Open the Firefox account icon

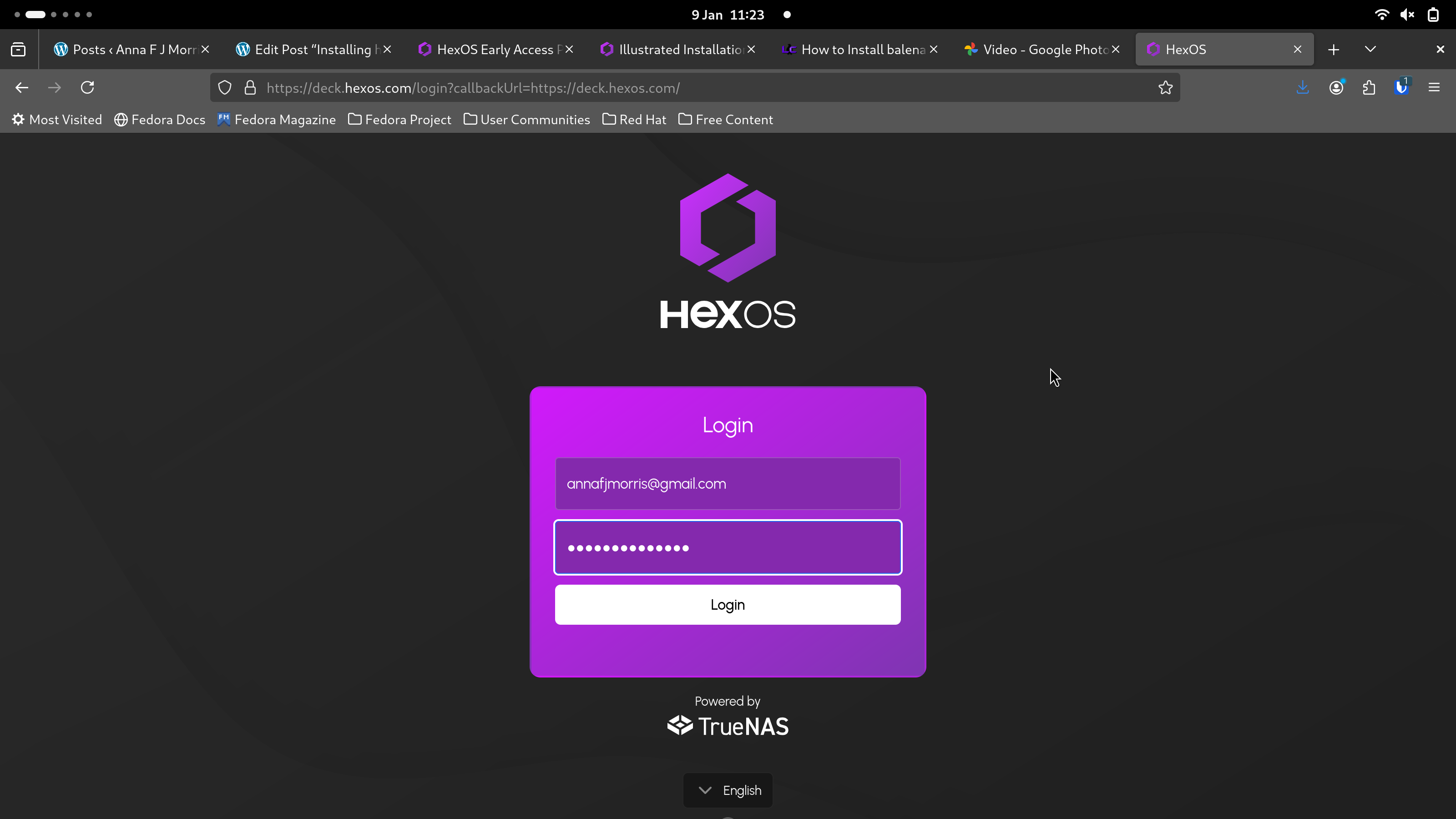click(1336, 88)
